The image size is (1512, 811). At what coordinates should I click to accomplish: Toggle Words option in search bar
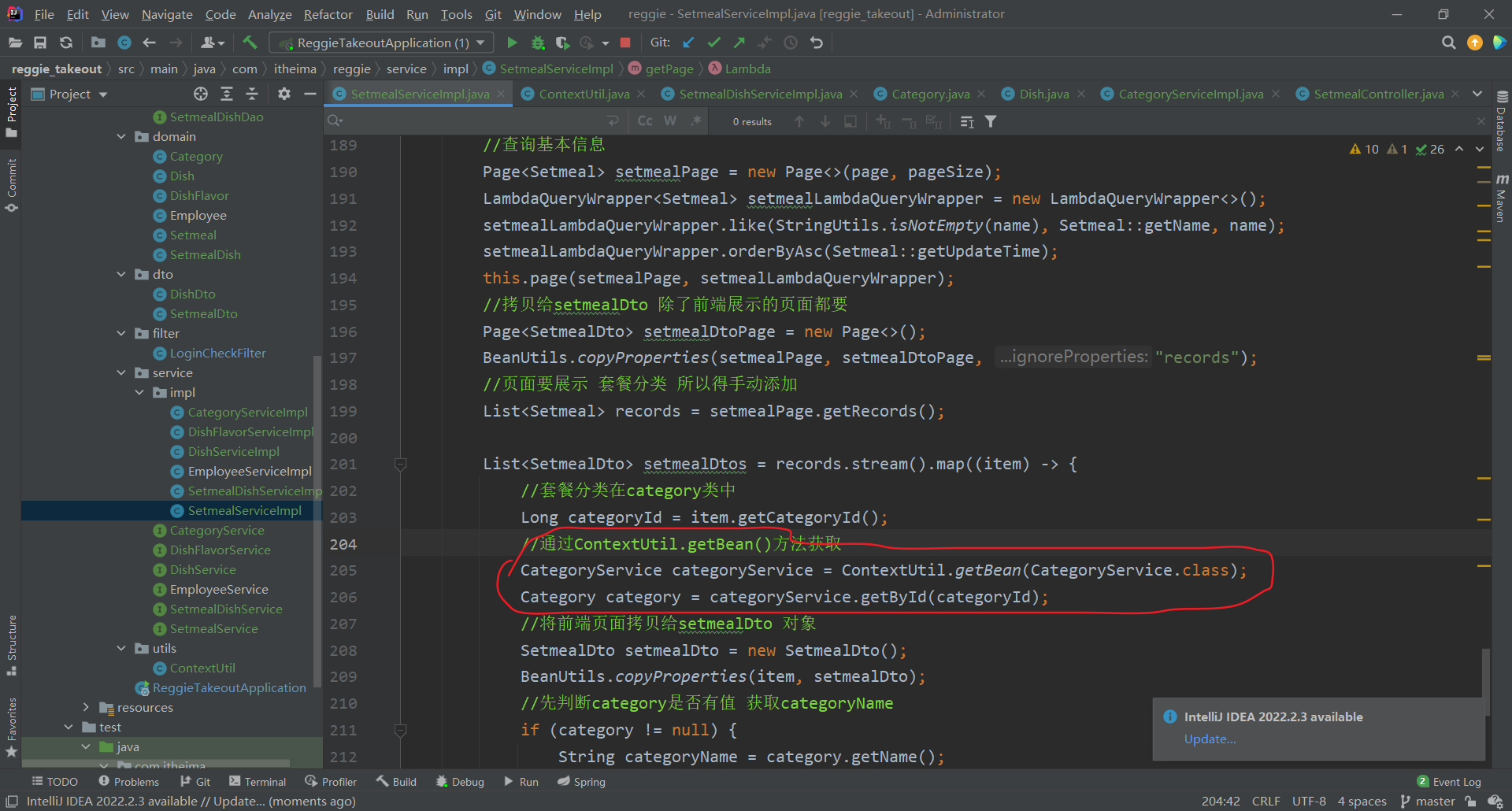coord(670,120)
